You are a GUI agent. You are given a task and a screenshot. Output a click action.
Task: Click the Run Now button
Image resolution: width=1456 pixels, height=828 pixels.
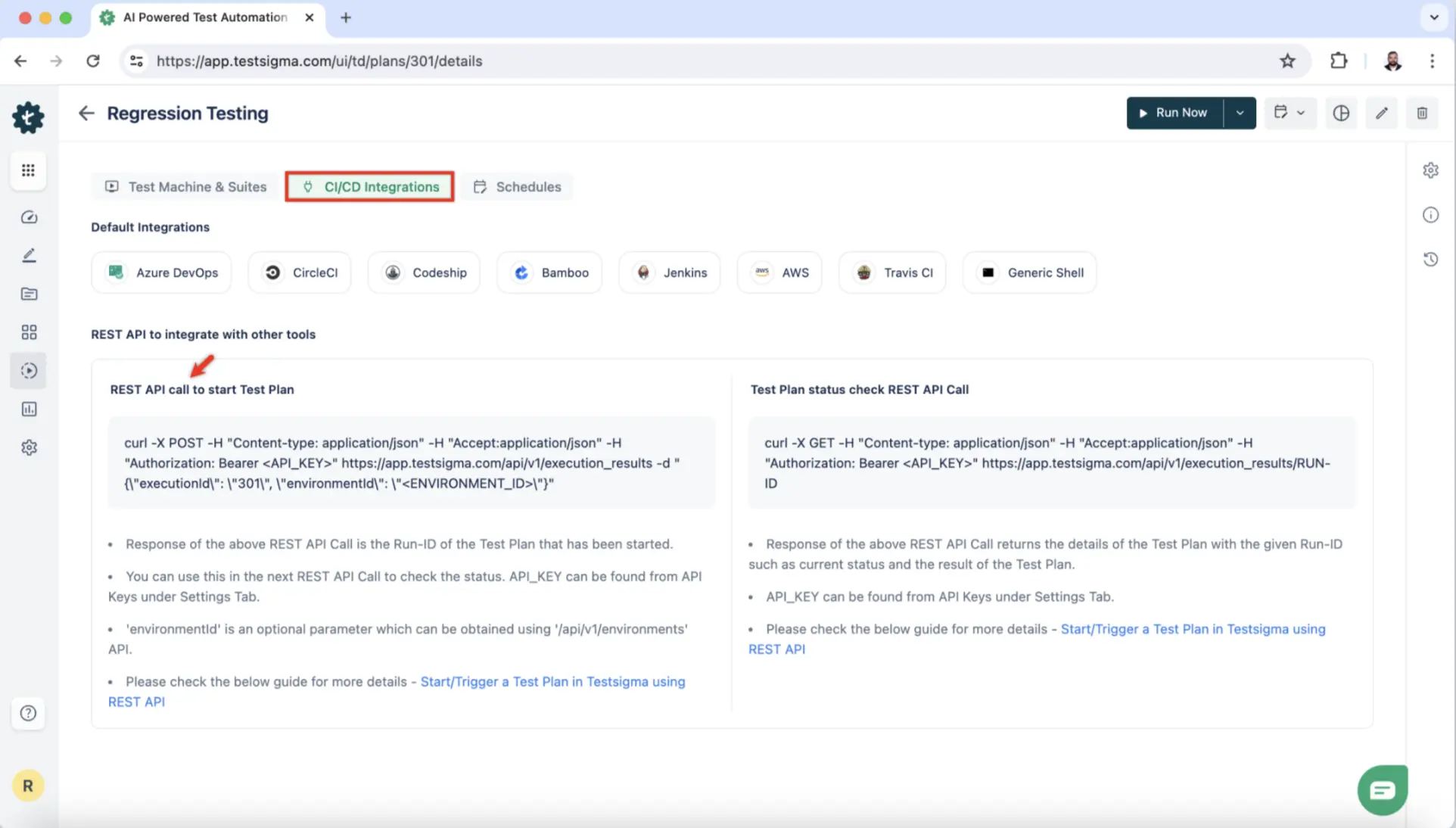click(1174, 113)
